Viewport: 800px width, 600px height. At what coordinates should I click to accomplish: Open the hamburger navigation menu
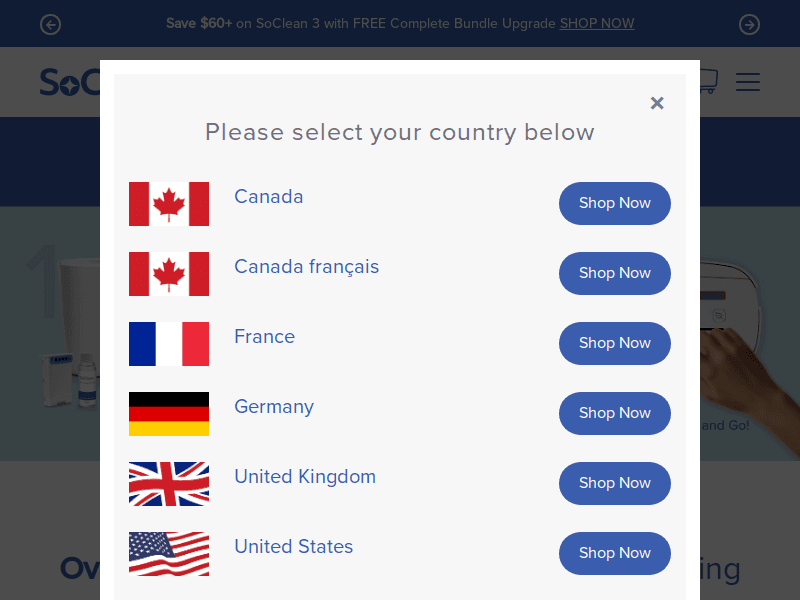click(x=747, y=82)
